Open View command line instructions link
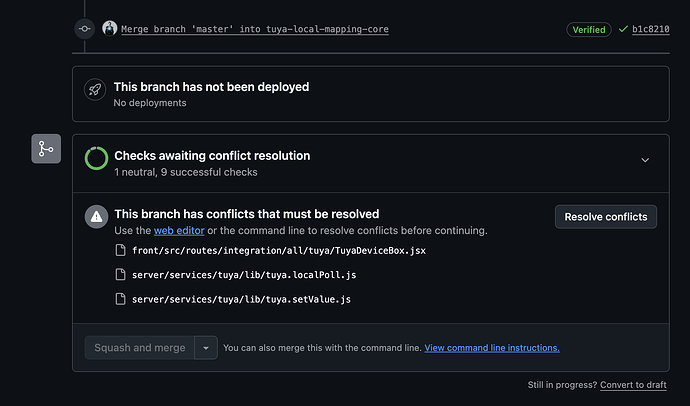This screenshot has height=406, width=690. click(492, 347)
